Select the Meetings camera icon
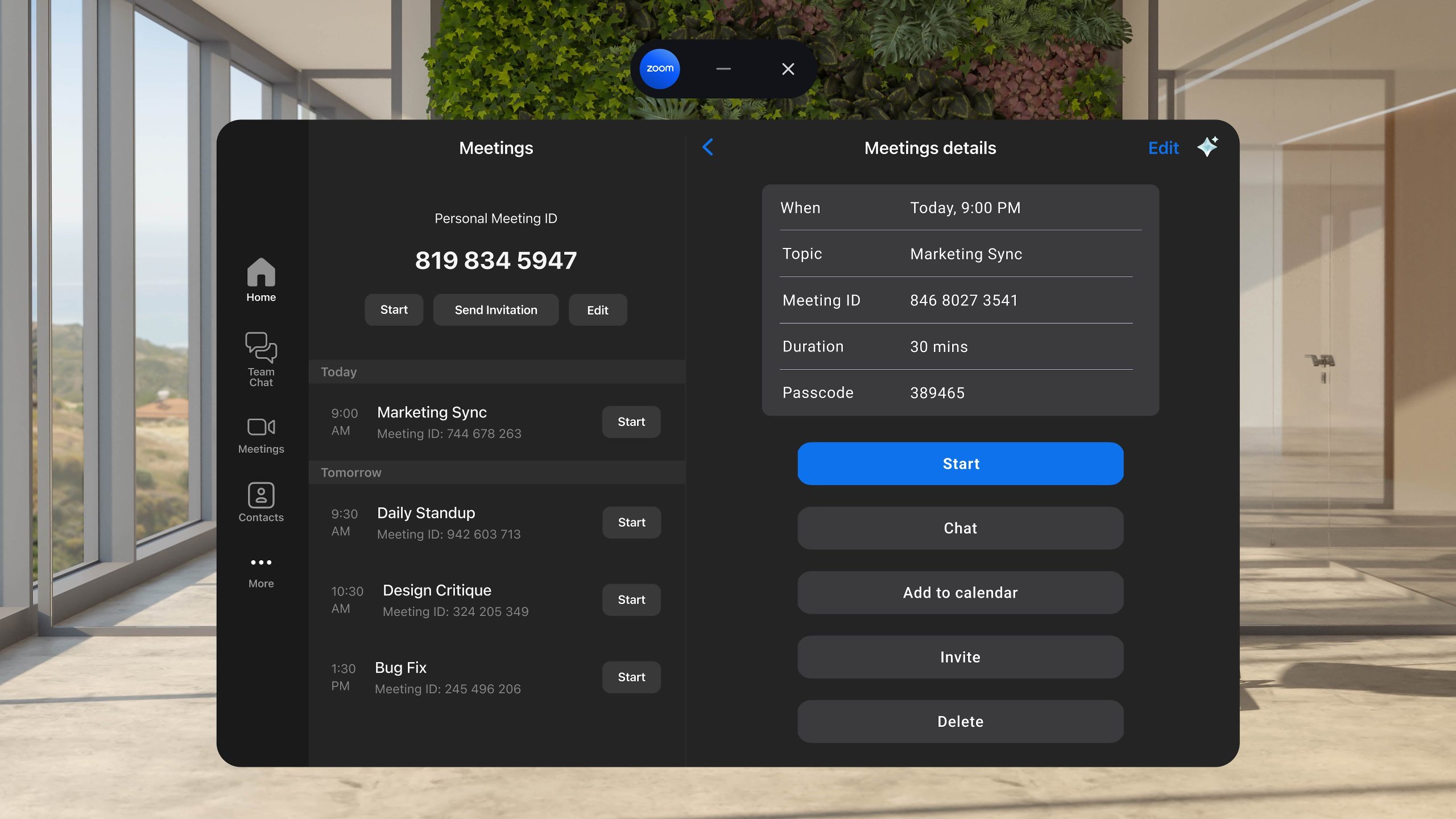This screenshot has width=1456, height=819. 261,427
